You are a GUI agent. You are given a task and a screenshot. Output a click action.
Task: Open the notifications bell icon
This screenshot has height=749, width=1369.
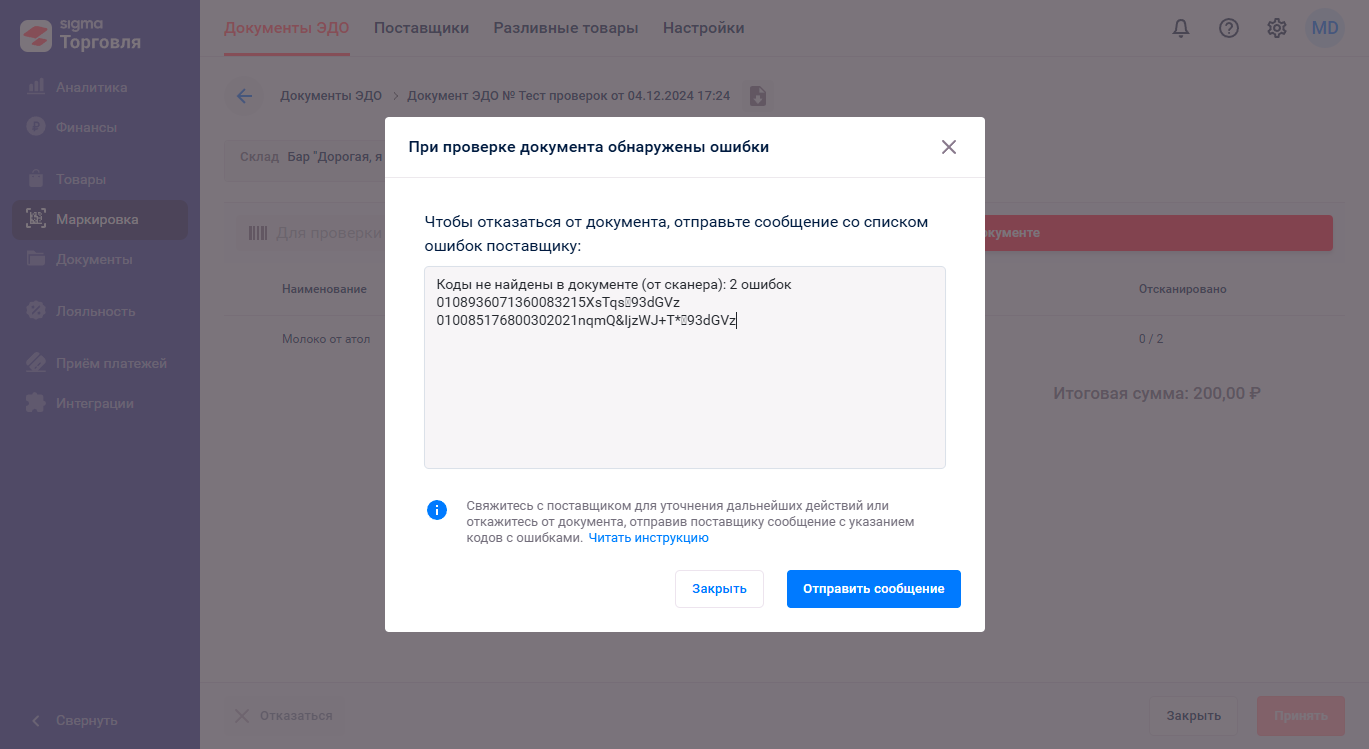[x=1181, y=28]
